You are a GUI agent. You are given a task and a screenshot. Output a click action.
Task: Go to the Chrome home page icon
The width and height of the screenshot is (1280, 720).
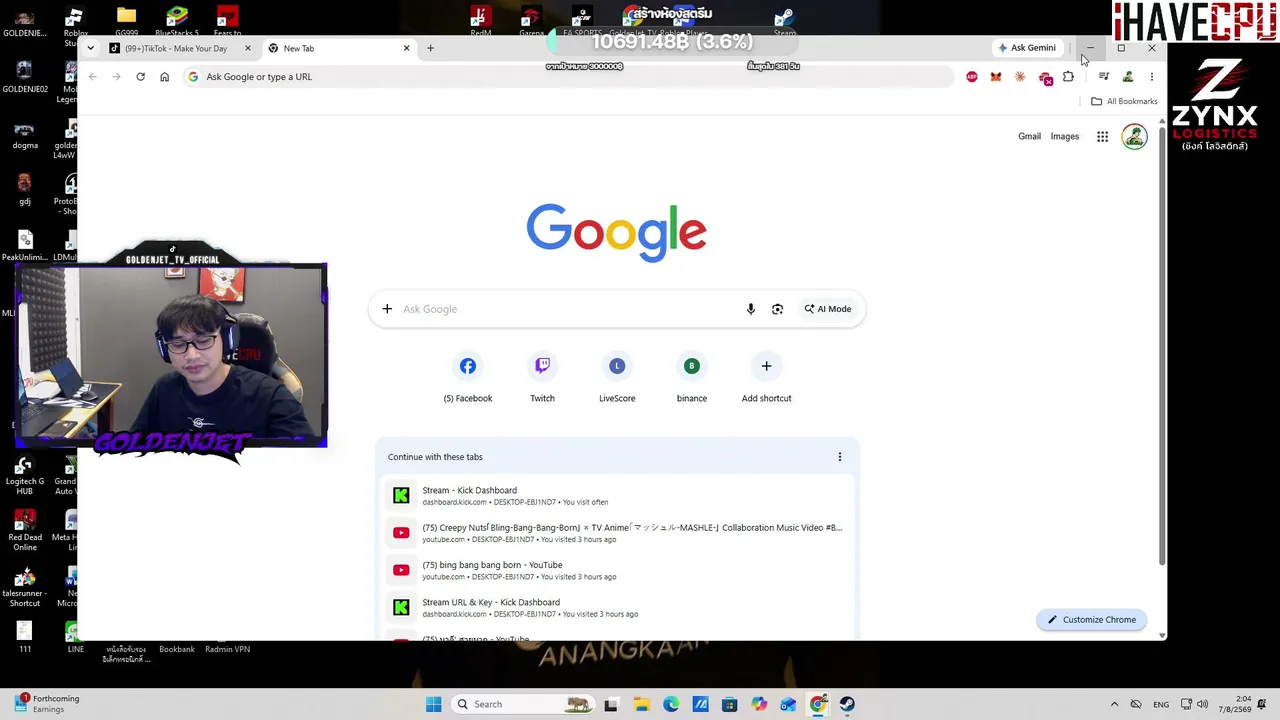tap(164, 77)
